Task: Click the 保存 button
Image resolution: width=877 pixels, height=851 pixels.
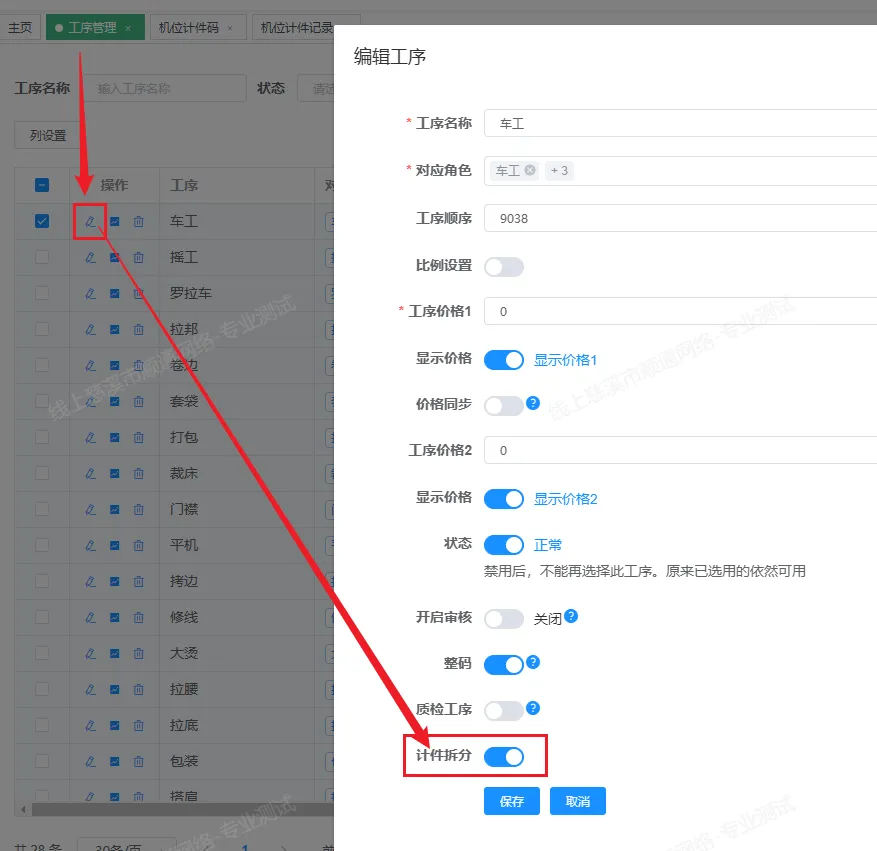Action: [x=512, y=801]
